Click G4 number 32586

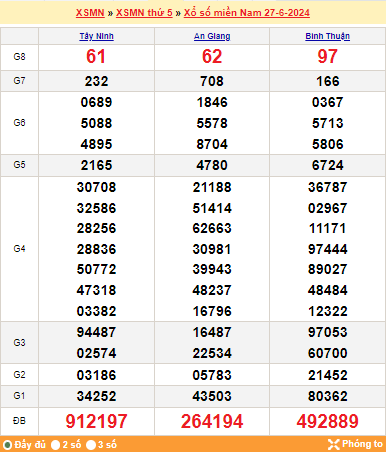[96, 208]
